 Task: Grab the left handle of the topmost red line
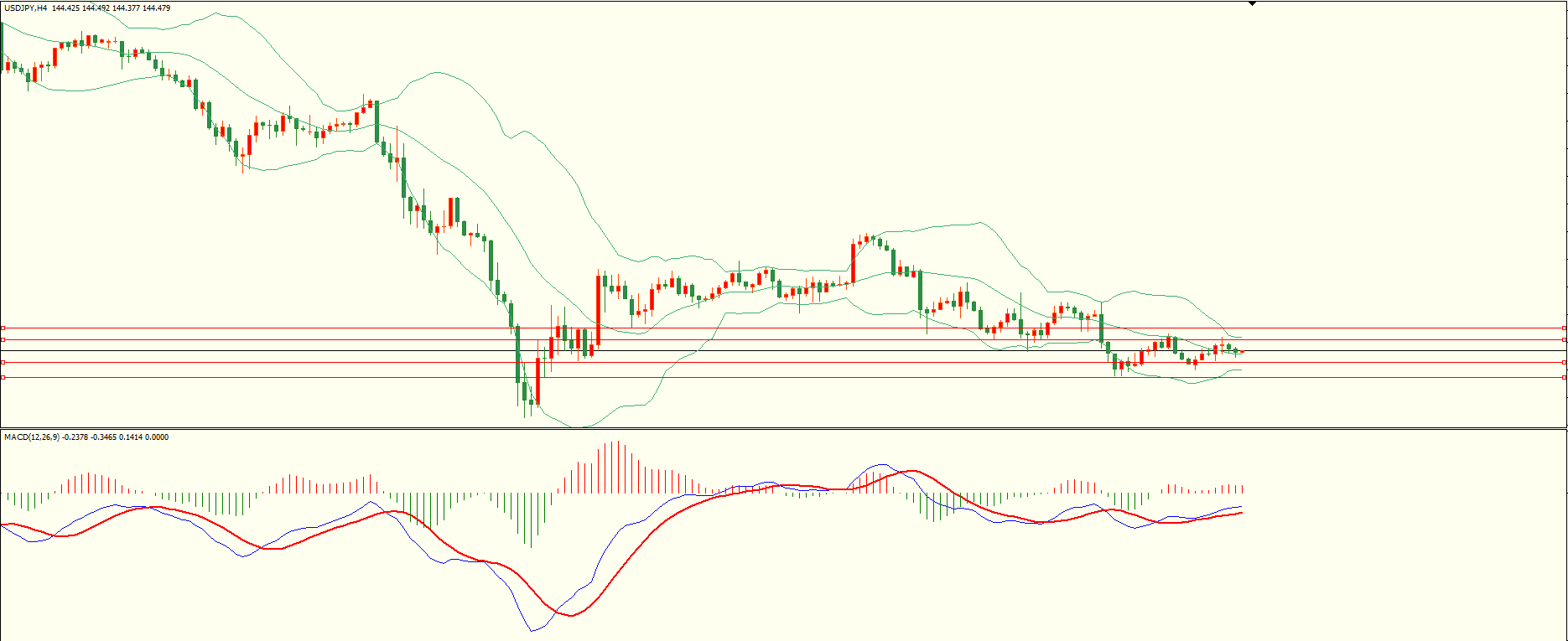(3, 328)
